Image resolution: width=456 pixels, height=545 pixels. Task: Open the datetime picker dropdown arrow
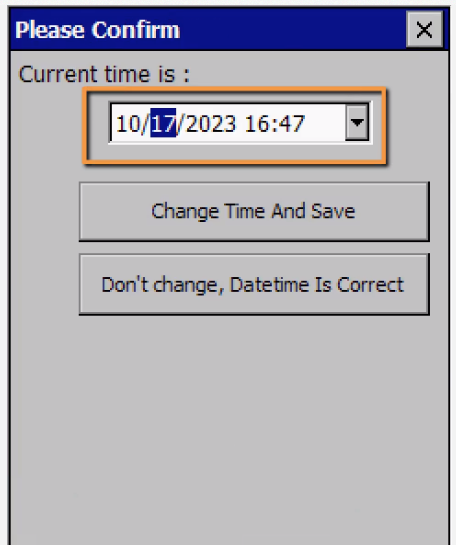tap(357, 122)
